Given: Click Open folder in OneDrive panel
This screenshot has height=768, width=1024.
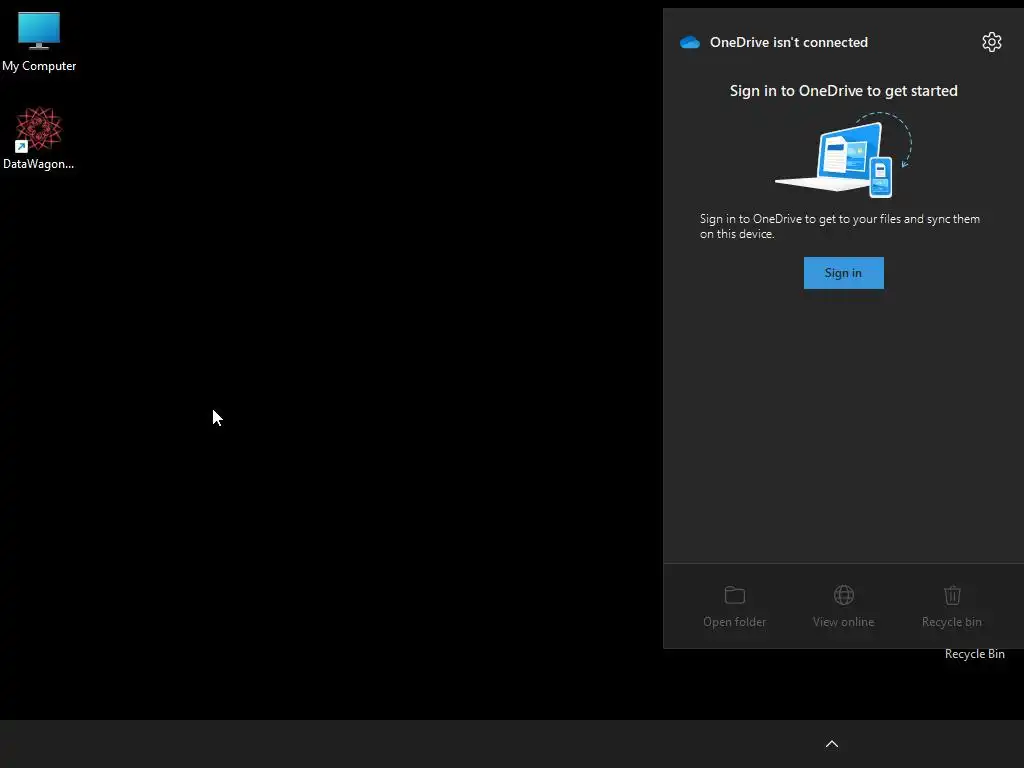Looking at the screenshot, I should [x=735, y=607].
